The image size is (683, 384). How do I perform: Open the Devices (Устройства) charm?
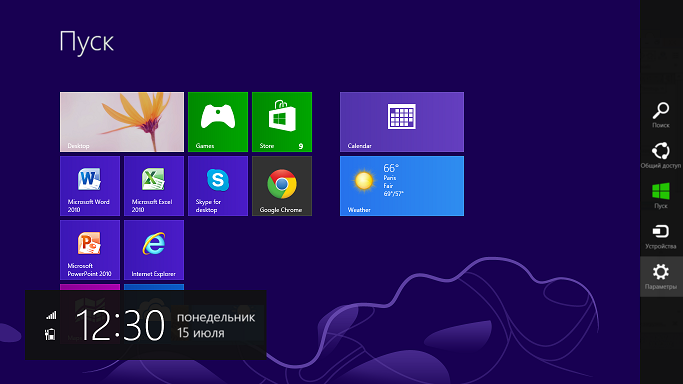(x=661, y=236)
